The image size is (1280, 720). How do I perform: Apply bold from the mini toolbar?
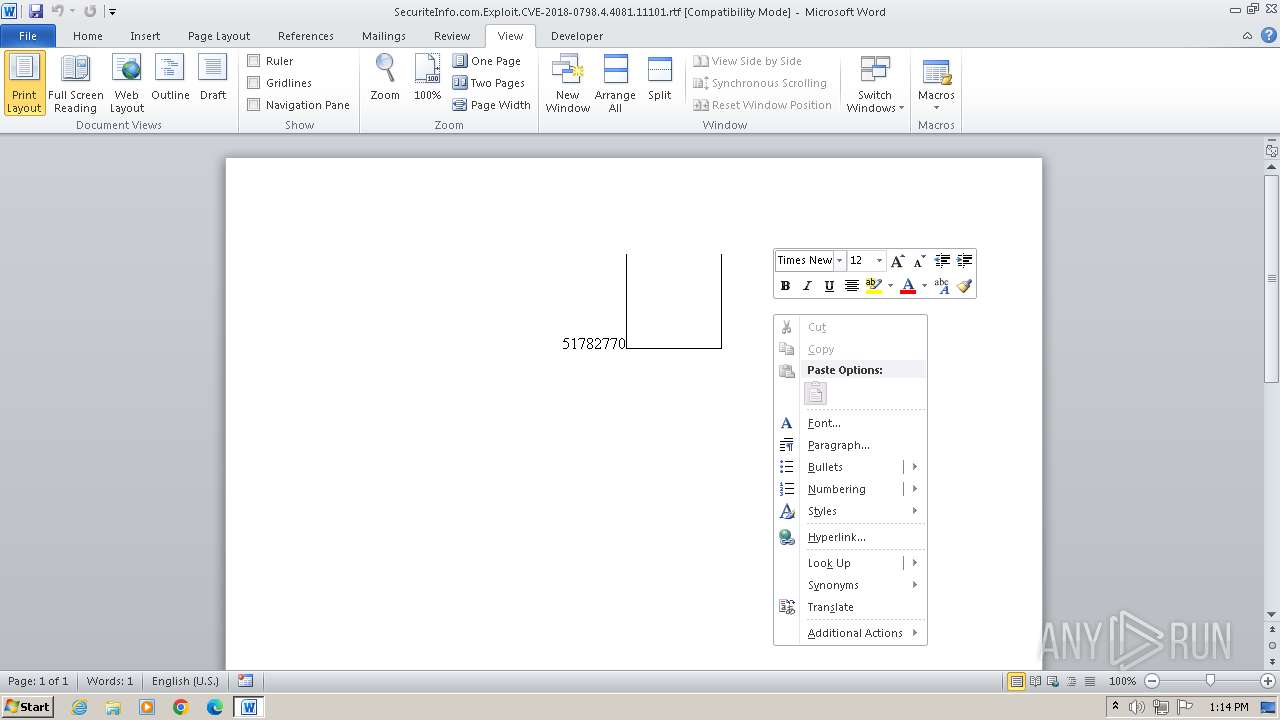[x=785, y=286]
